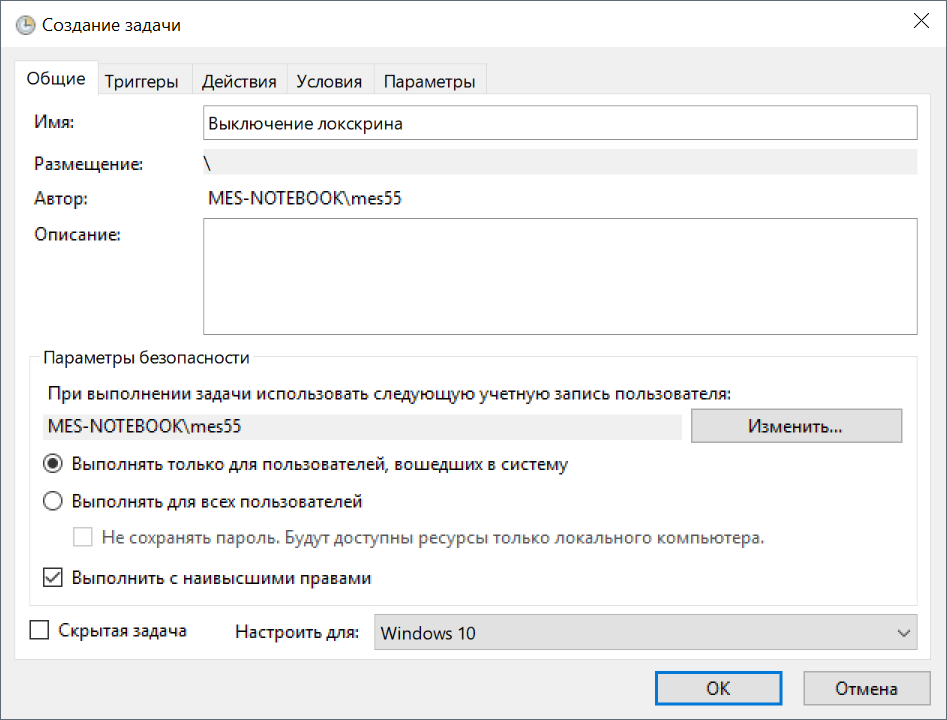Confirm with the OK button
Image resolution: width=947 pixels, height=720 pixels.
coord(718,688)
